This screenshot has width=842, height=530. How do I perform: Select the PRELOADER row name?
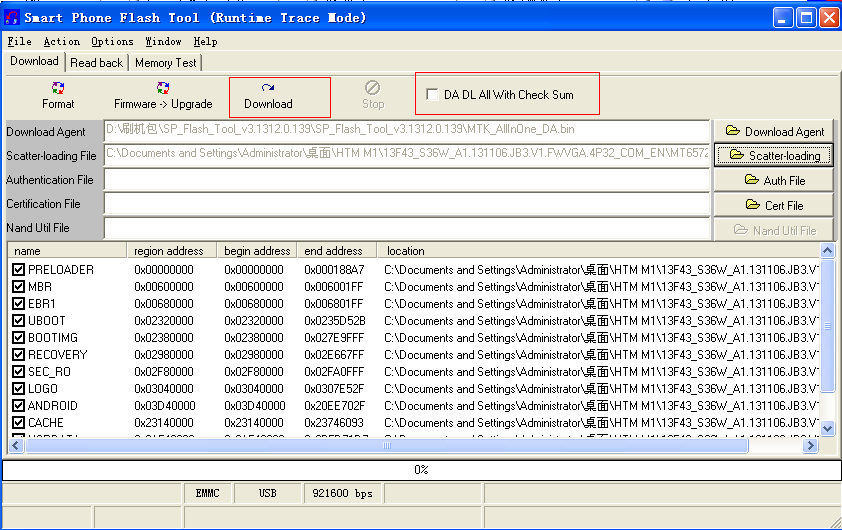pos(61,270)
